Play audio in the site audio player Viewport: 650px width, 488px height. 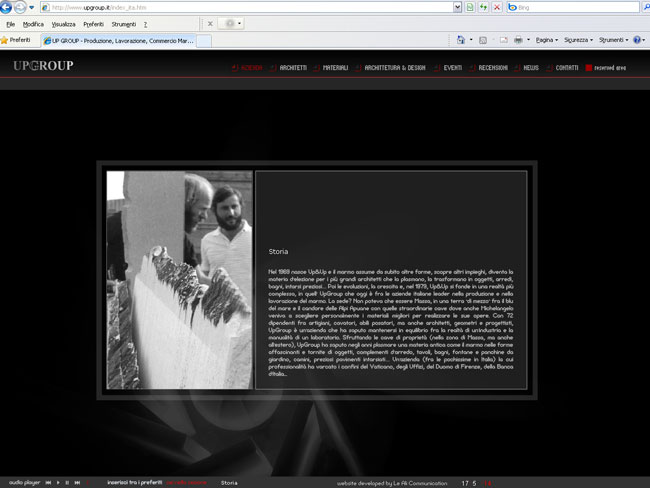pos(58,483)
